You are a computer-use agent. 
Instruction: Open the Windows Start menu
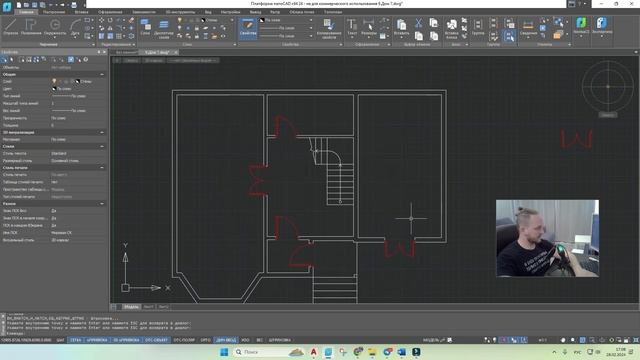tap(224, 352)
